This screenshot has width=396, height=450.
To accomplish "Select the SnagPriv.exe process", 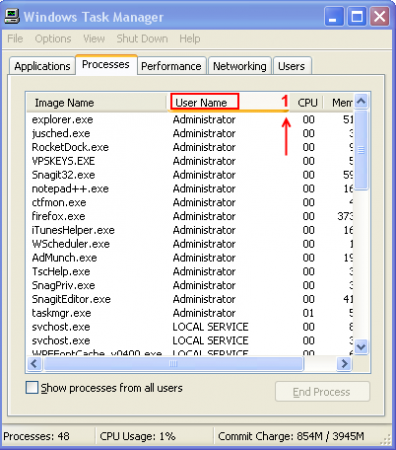I will point(190,285).
